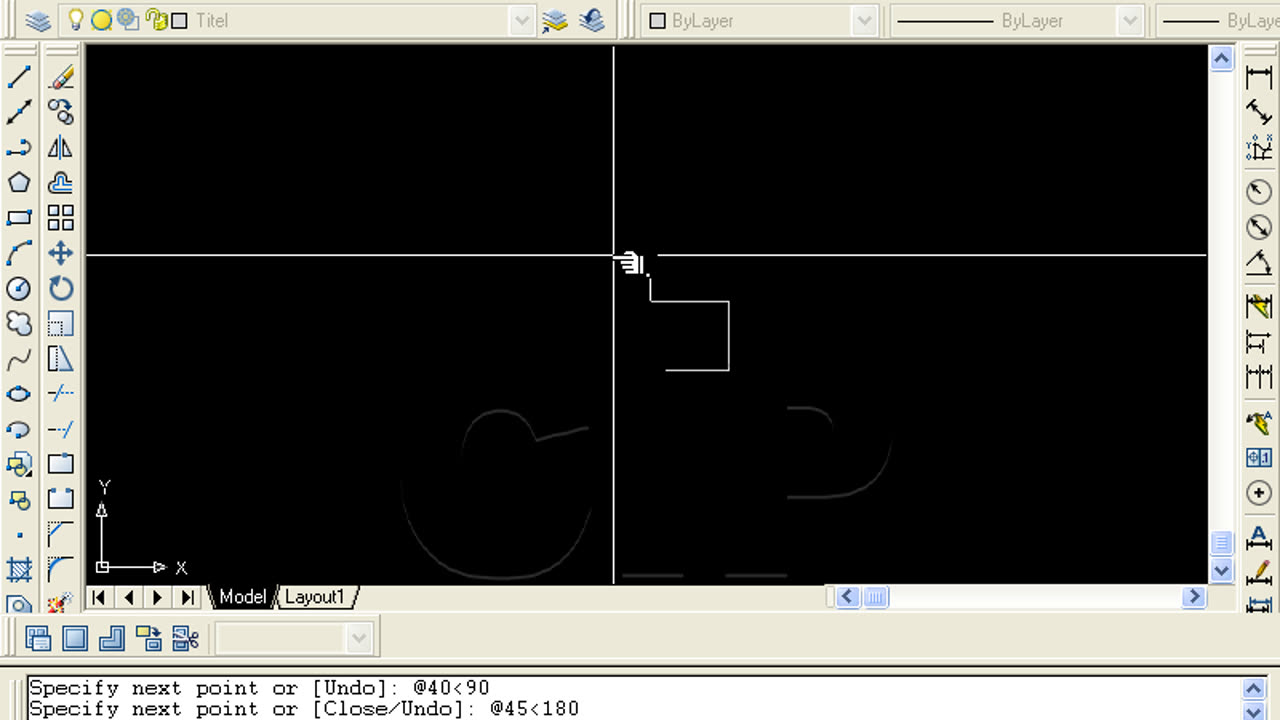Screen dimensions: 1280x720
Task: Select the Angular Dimension tool
Action: (1259, 264)
